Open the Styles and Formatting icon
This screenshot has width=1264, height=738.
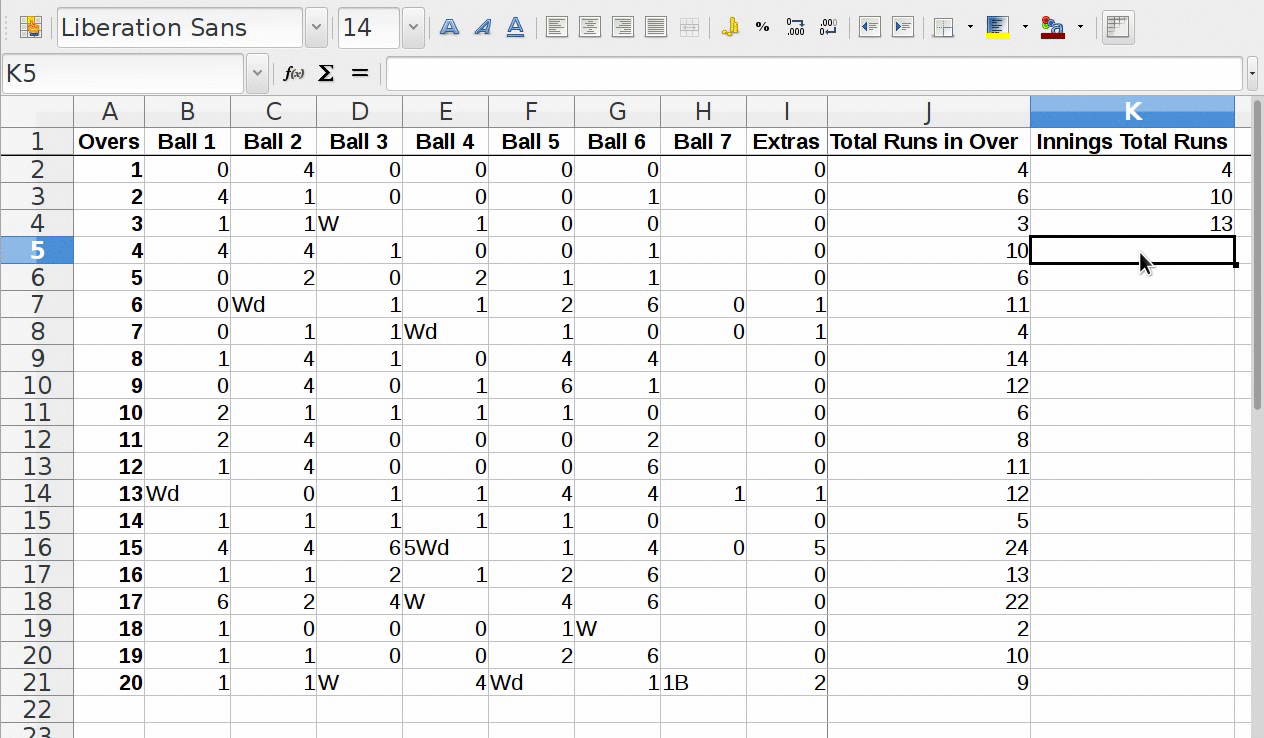click(x=31, y=28)
